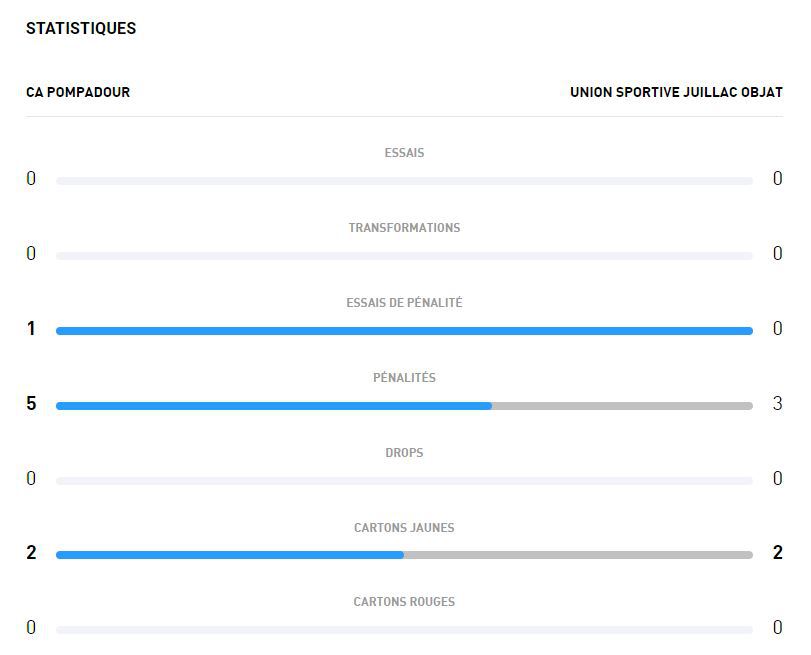Select the Essais stat label

404,153
